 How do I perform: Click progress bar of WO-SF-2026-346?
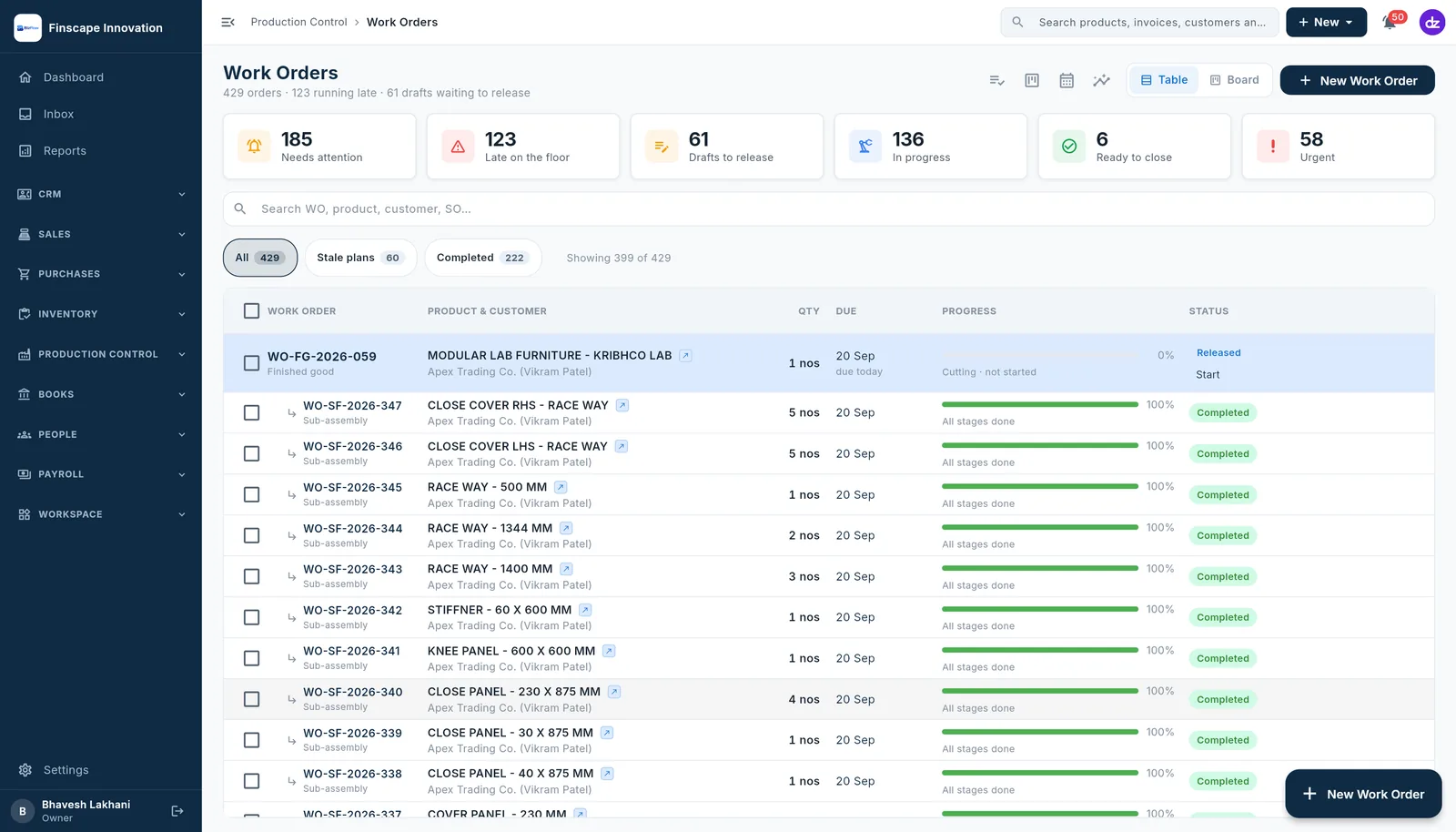[1040, 445]
